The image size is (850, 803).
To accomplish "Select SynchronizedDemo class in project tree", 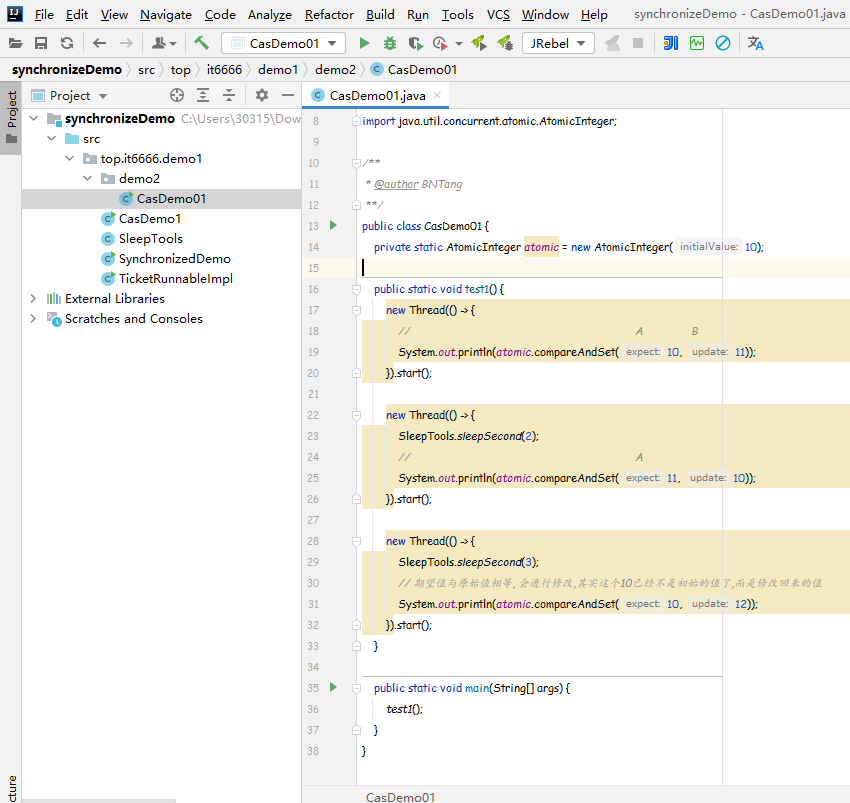I will click(174, 258).
